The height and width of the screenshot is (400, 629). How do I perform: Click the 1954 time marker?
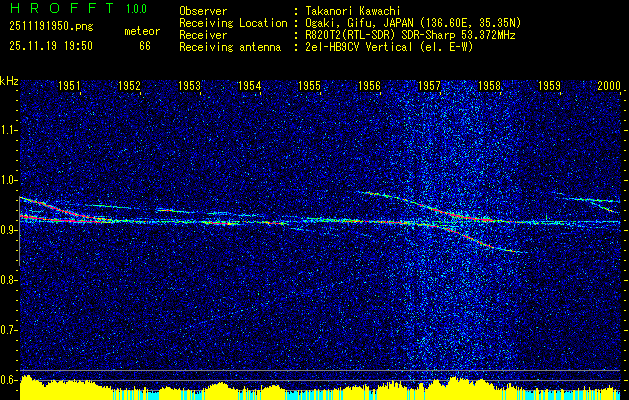[x=250, y=85]
